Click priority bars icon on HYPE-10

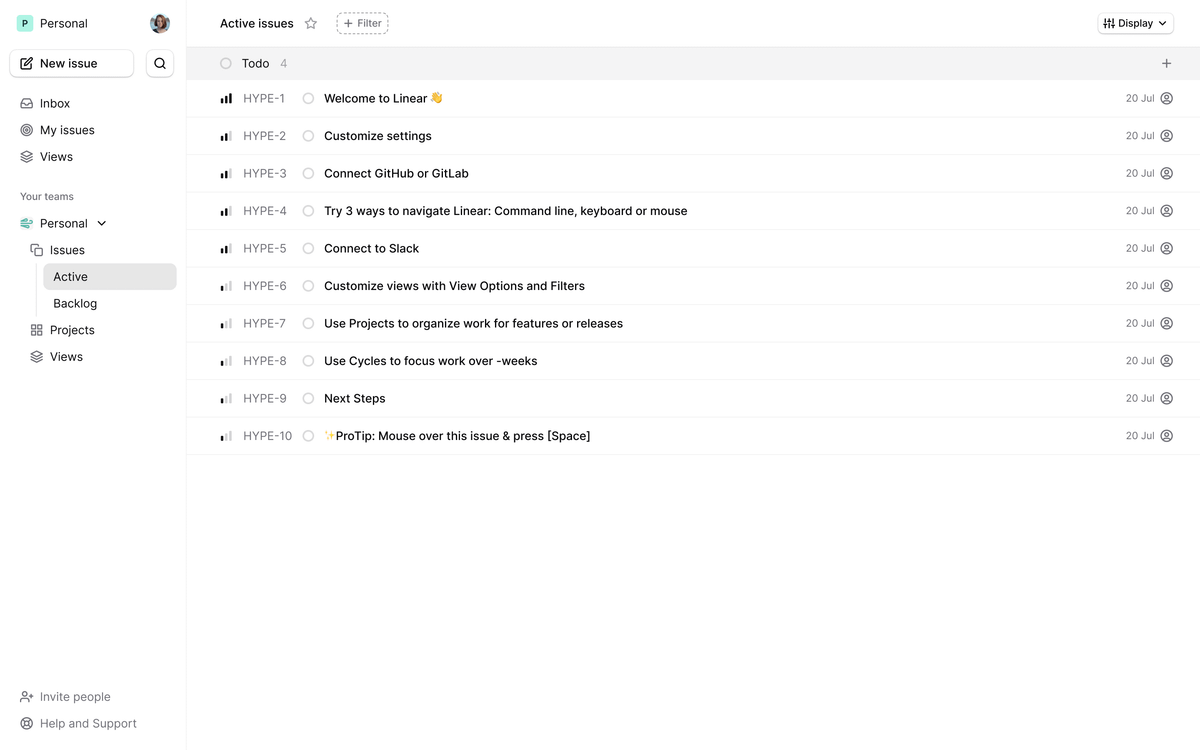pyautogui.click(x=226, y=436)
